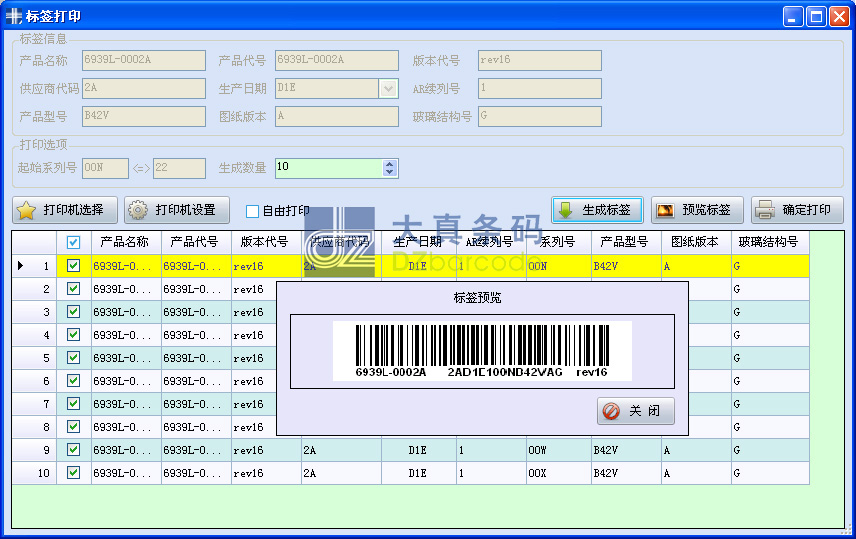Screen dimensions: 856x539
Task: Click the 产品代号 column header
Action: 196,242
